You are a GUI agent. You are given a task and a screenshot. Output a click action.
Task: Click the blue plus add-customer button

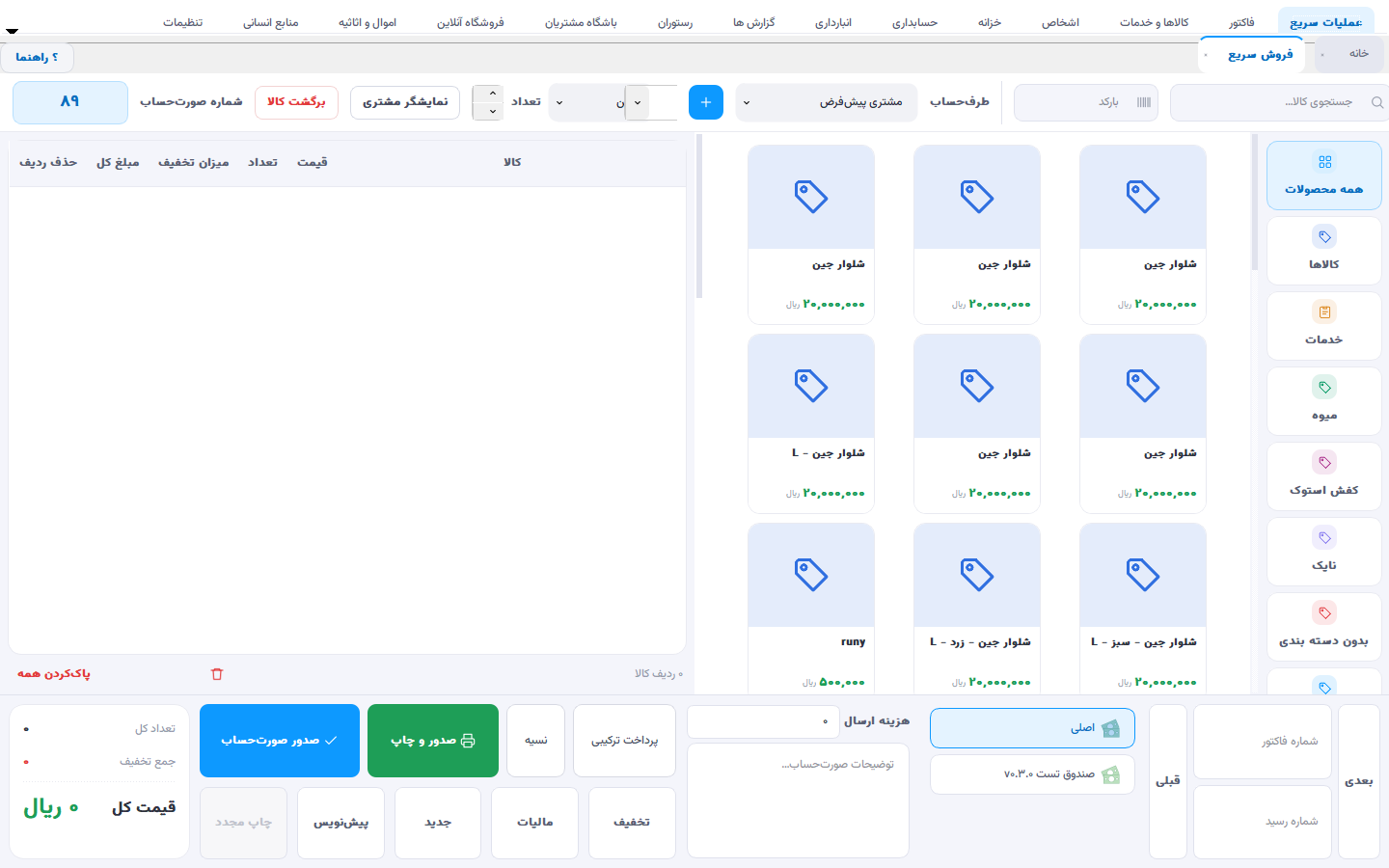click(706, 102)
